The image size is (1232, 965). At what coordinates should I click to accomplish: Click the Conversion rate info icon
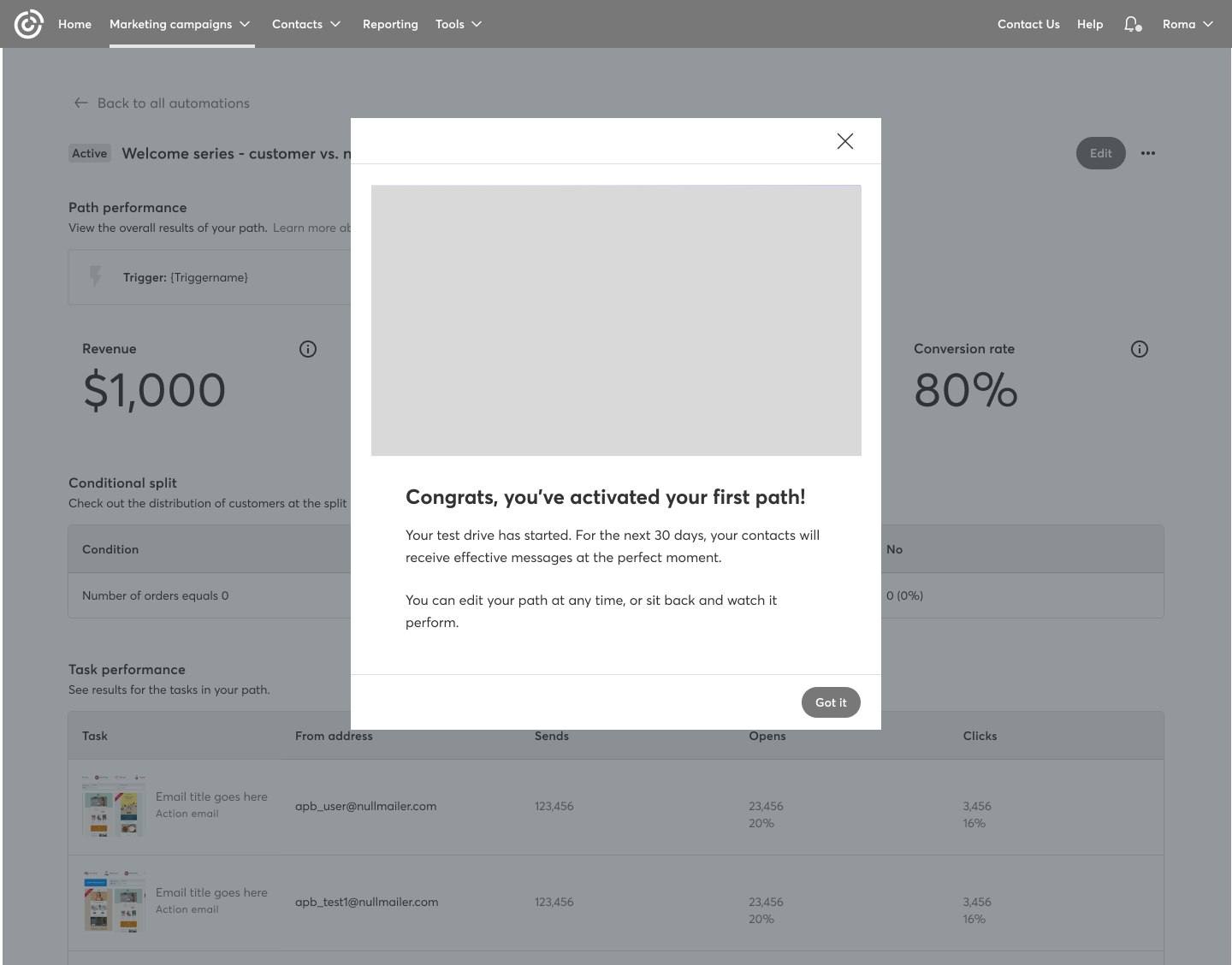coord(1140,349)
